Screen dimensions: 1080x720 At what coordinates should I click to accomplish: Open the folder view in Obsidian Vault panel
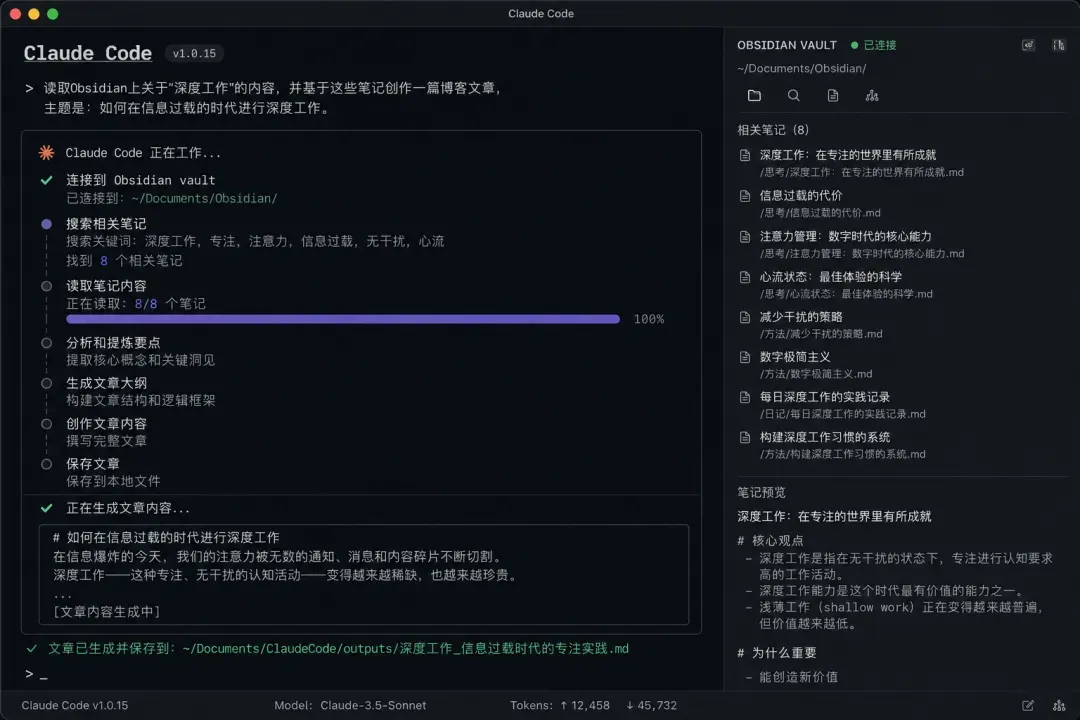(x=754, y=96)
